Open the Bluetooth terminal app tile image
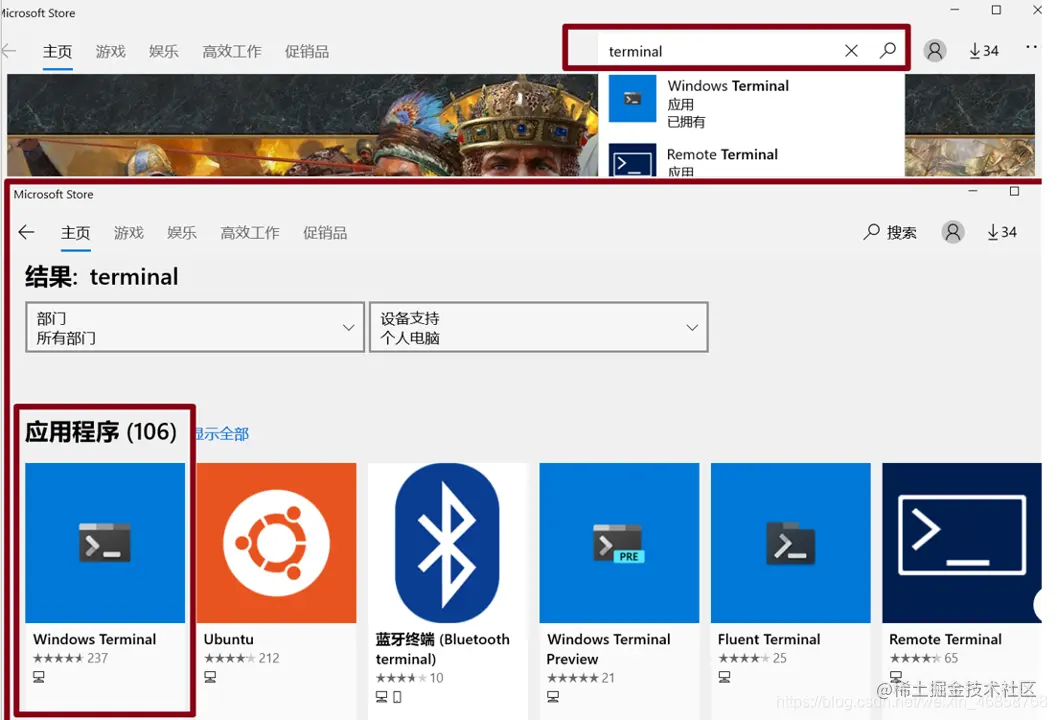Screen dimensions: 1057x720 pyautogui.click(x=448, y=543)
